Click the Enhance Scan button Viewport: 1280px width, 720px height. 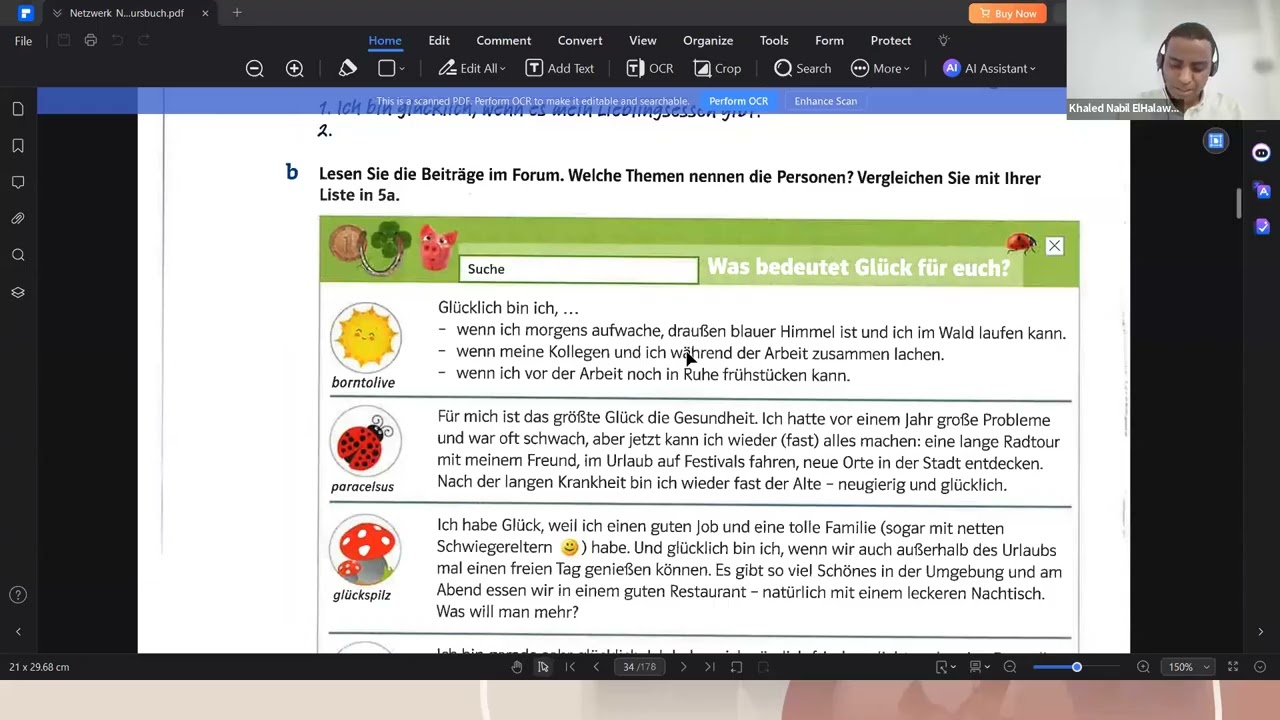pos(826,101)
